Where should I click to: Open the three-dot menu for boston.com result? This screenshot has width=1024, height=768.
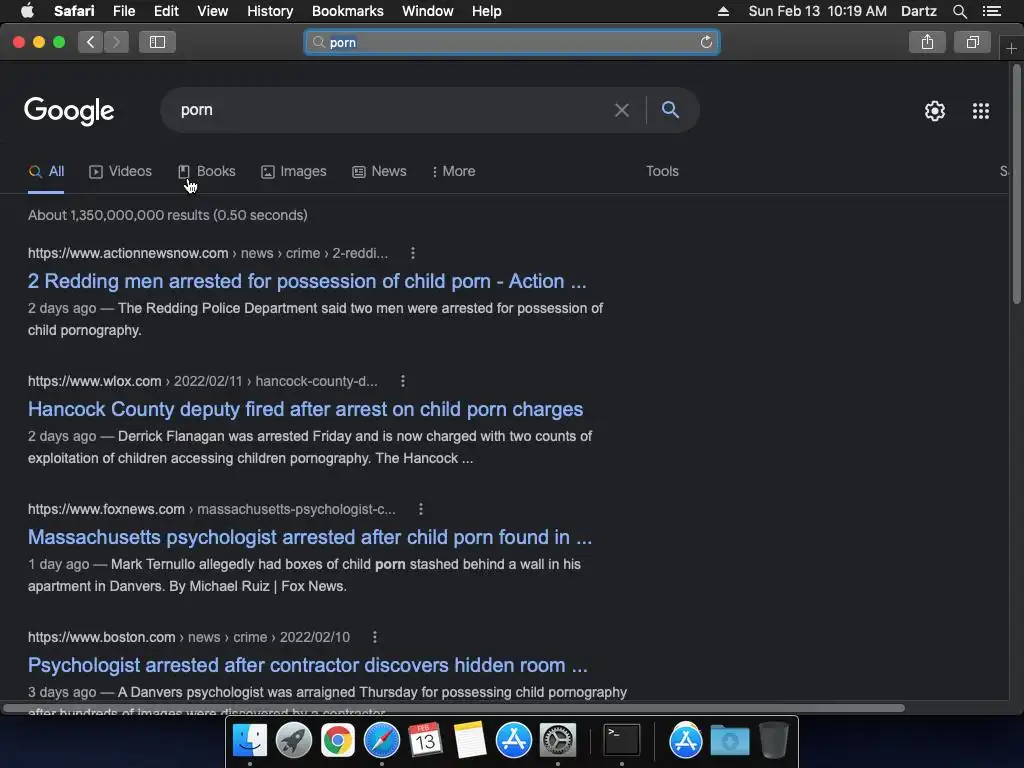pos(374,637)
